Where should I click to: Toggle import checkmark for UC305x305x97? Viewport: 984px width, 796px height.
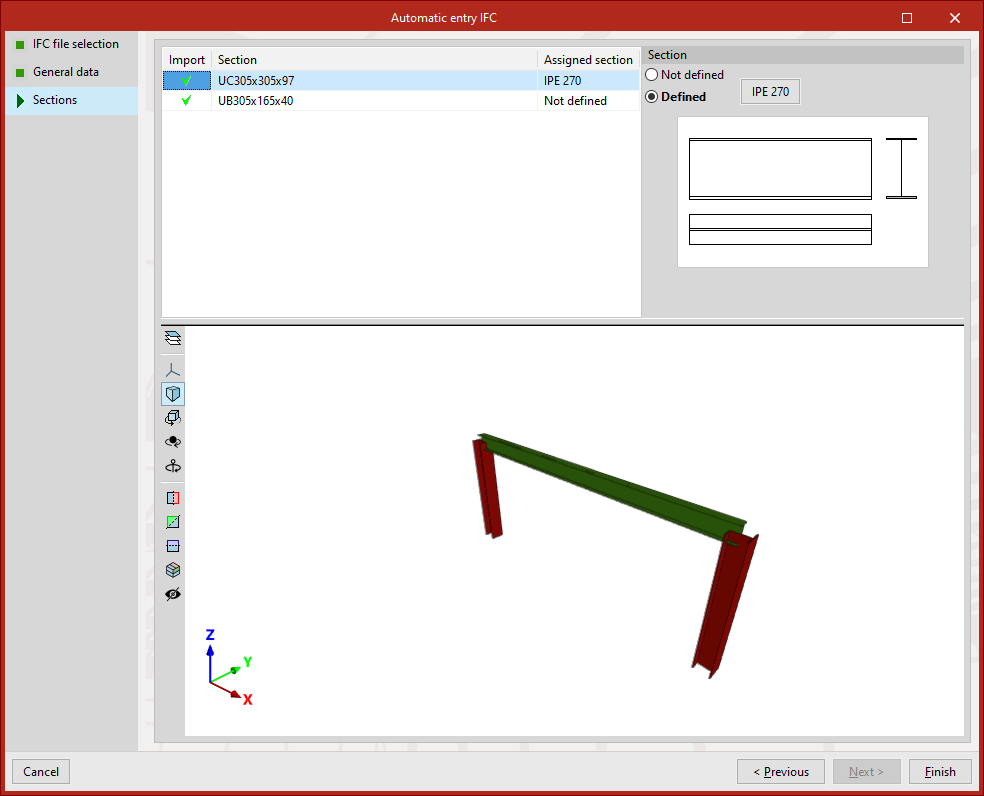[186, 80]
